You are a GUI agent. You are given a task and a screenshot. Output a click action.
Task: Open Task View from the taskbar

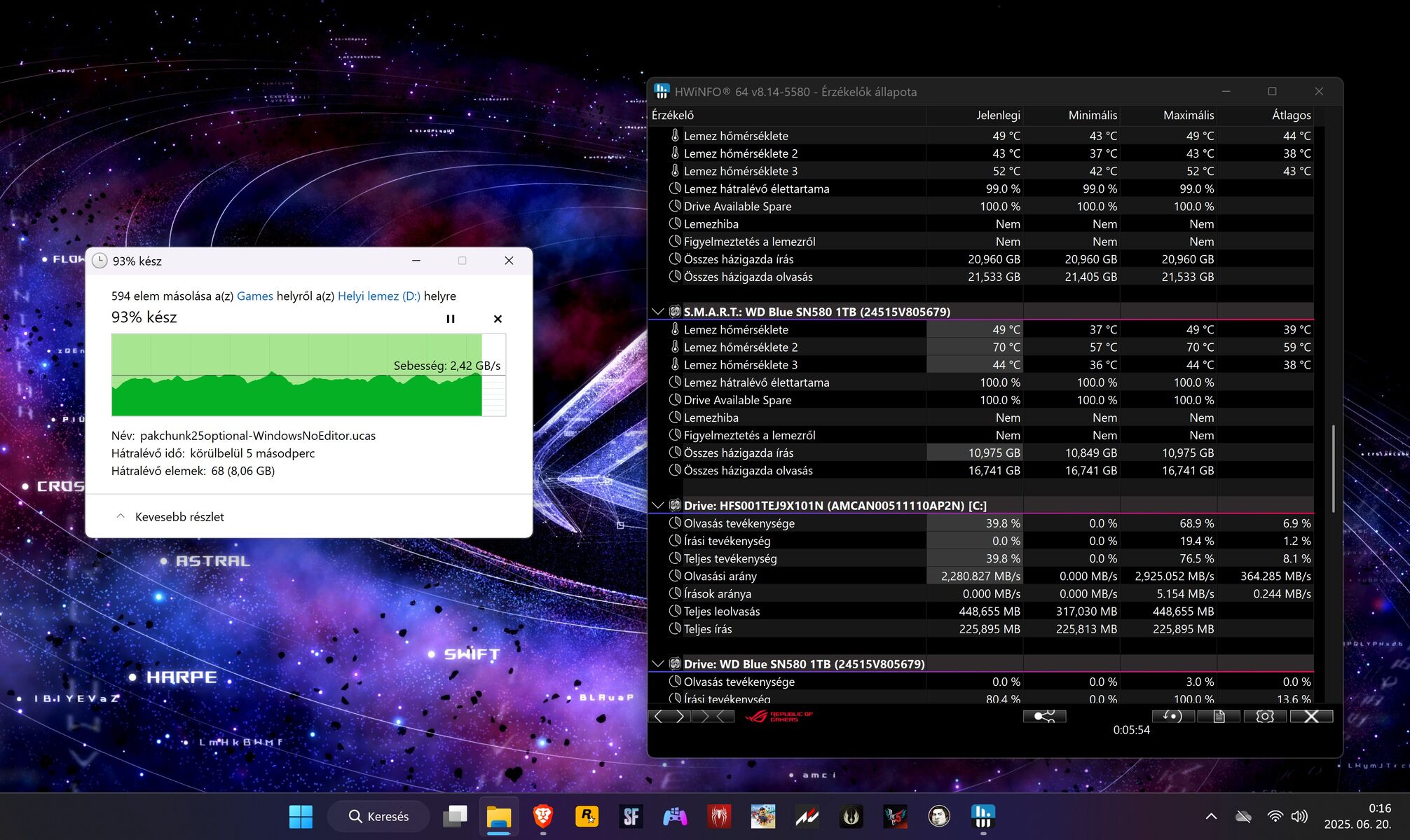(455, 816)
